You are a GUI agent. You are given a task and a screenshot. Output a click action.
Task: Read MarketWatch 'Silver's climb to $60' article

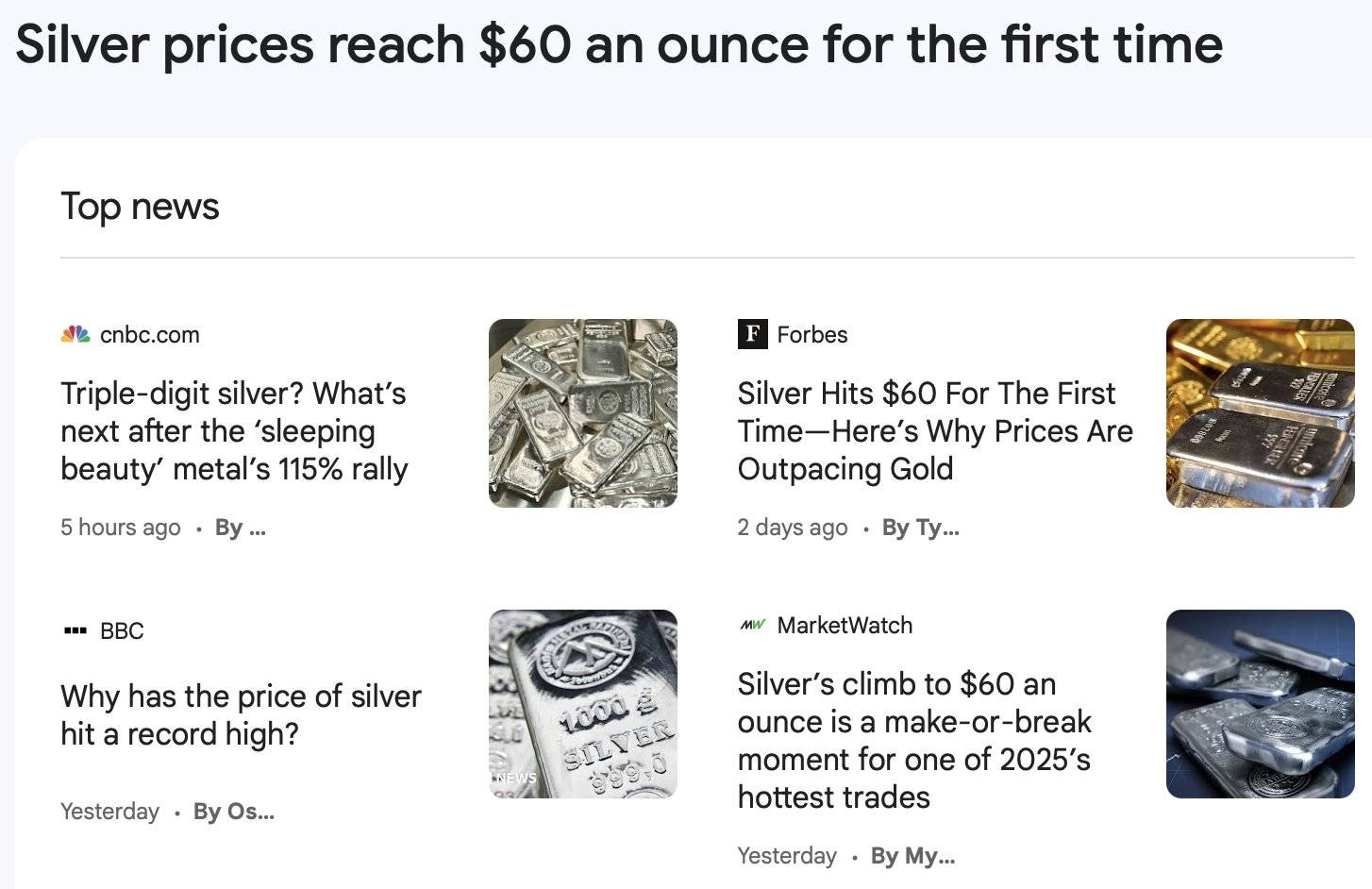click(x=913, y=740)
